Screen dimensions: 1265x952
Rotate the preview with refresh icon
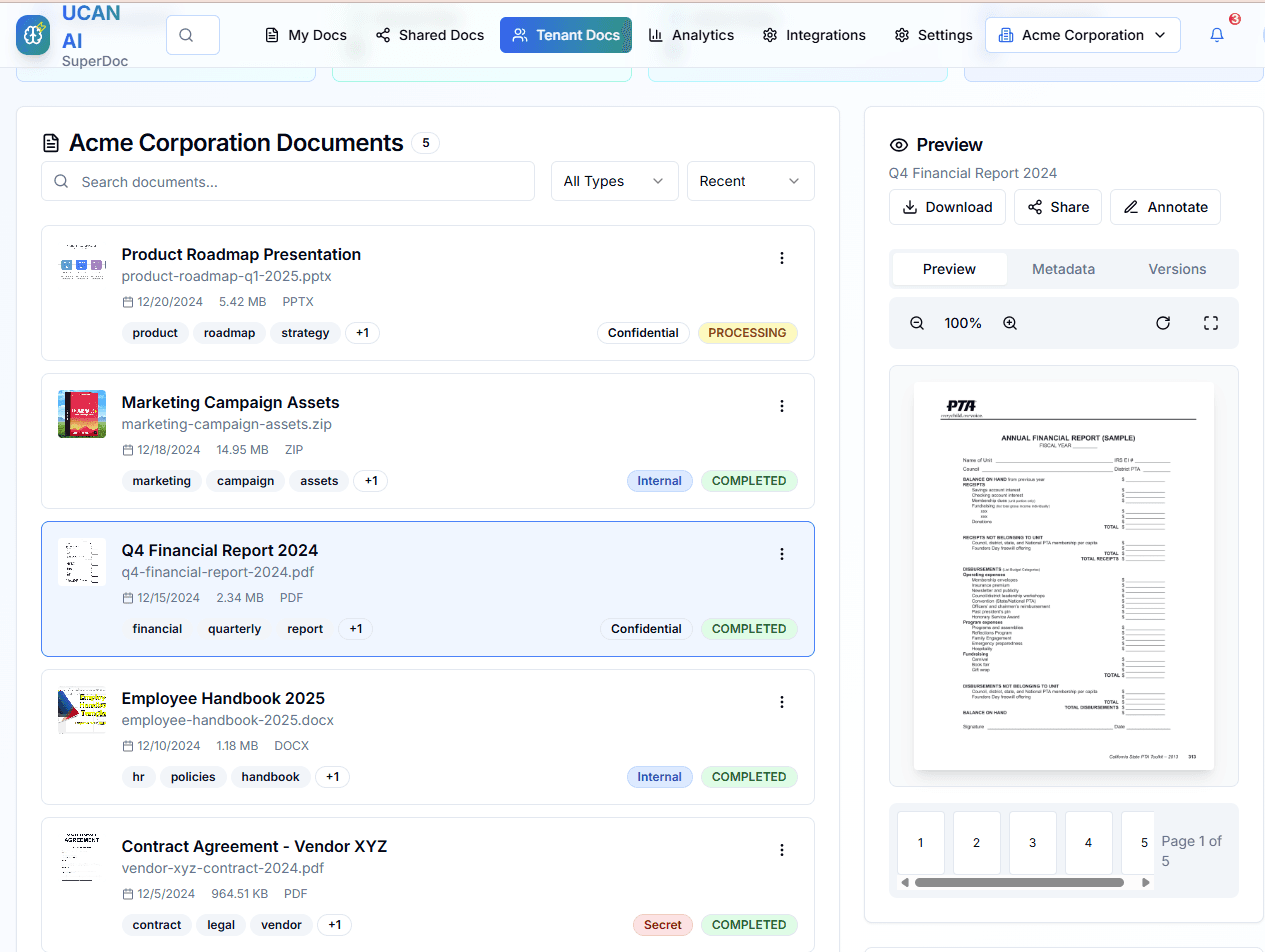[x=1163, y=323]
